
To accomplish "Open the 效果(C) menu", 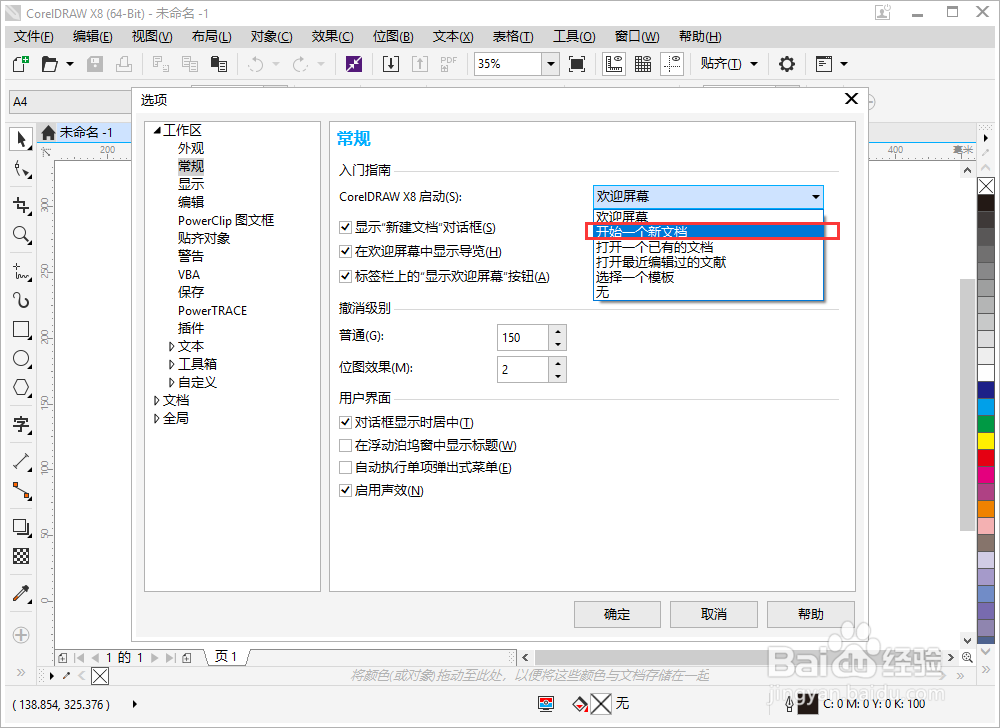I will (332, 36).
